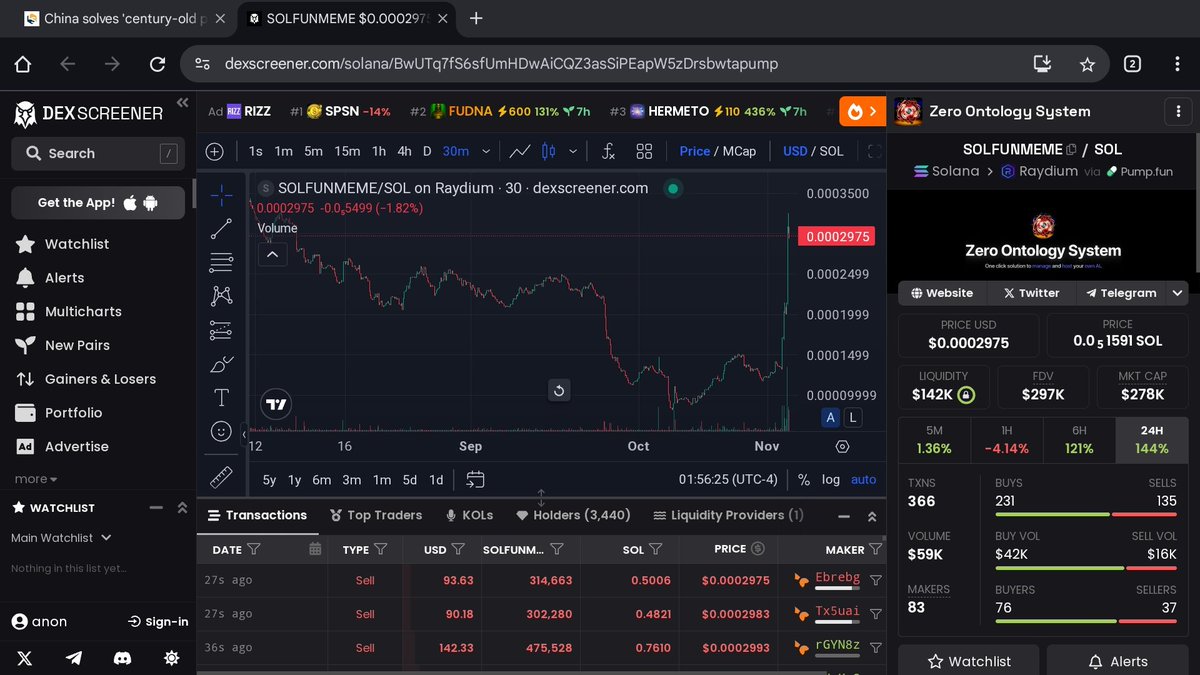1200x675 pixels.
Task: Select the brush drawing tool
Action: pyautogui.click(x=221, y=364)
